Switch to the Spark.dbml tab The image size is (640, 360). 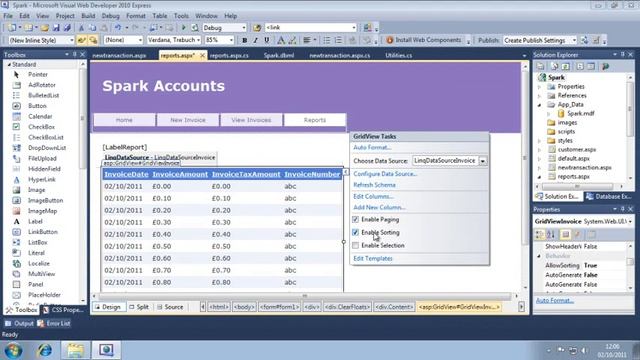[279, 56]
